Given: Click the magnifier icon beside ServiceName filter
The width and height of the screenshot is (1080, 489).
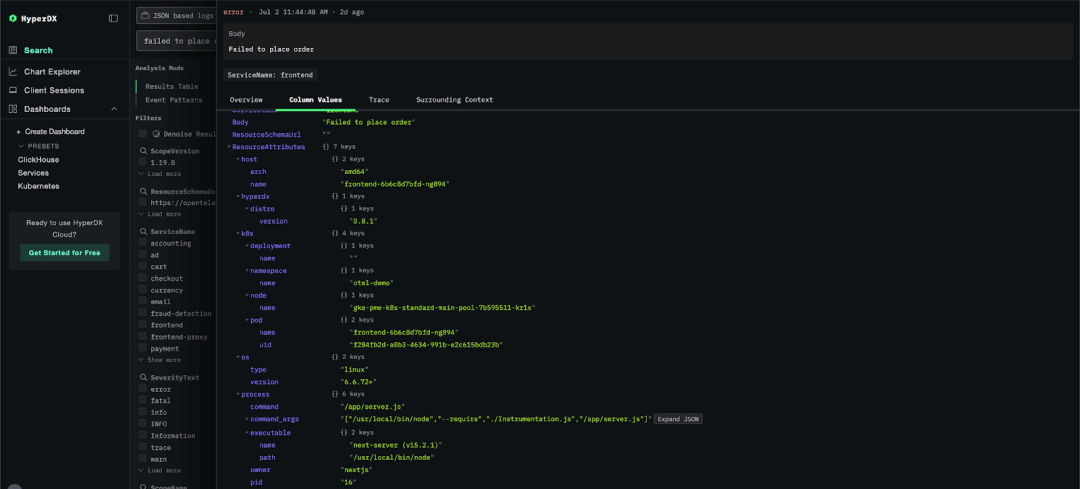Looking at the screenshot, I should [x=143, y=232].
